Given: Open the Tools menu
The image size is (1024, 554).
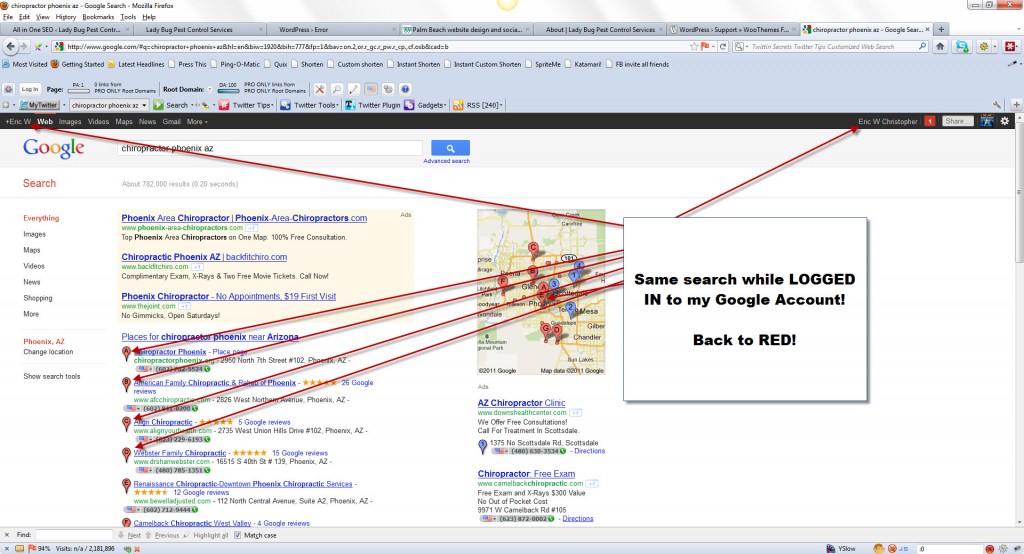Looking at the screenshot, I should [128, 17].
